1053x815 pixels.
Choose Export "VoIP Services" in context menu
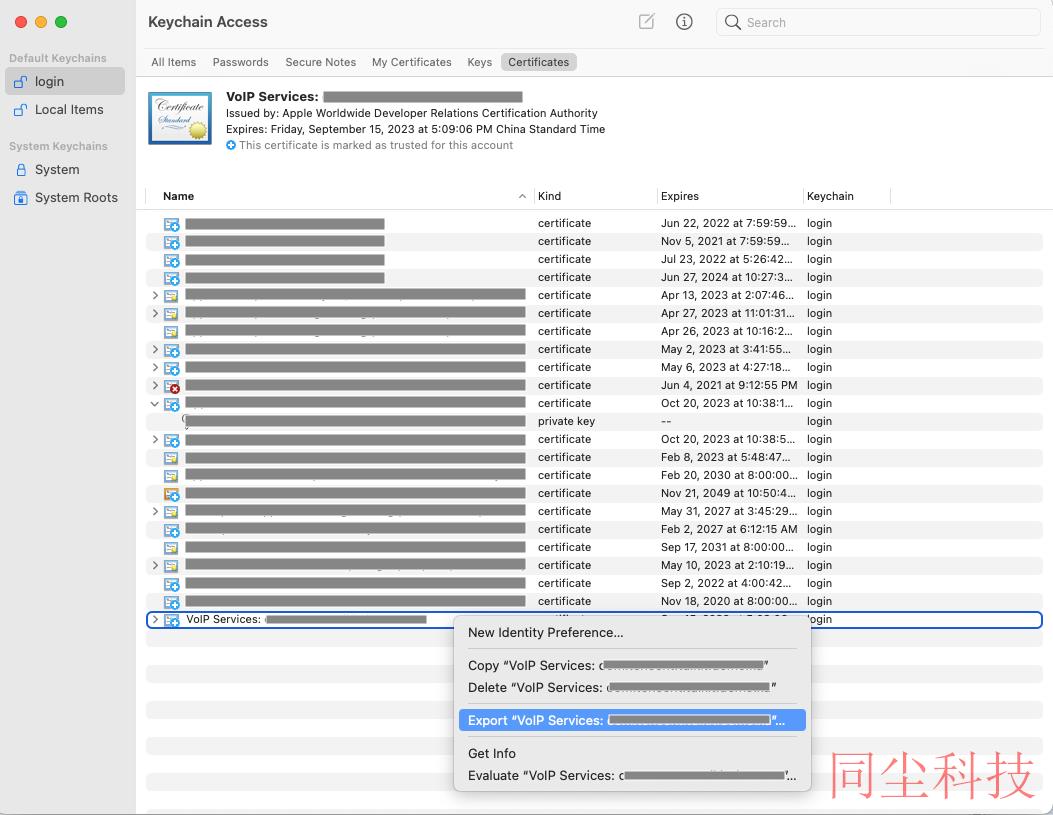632,720
